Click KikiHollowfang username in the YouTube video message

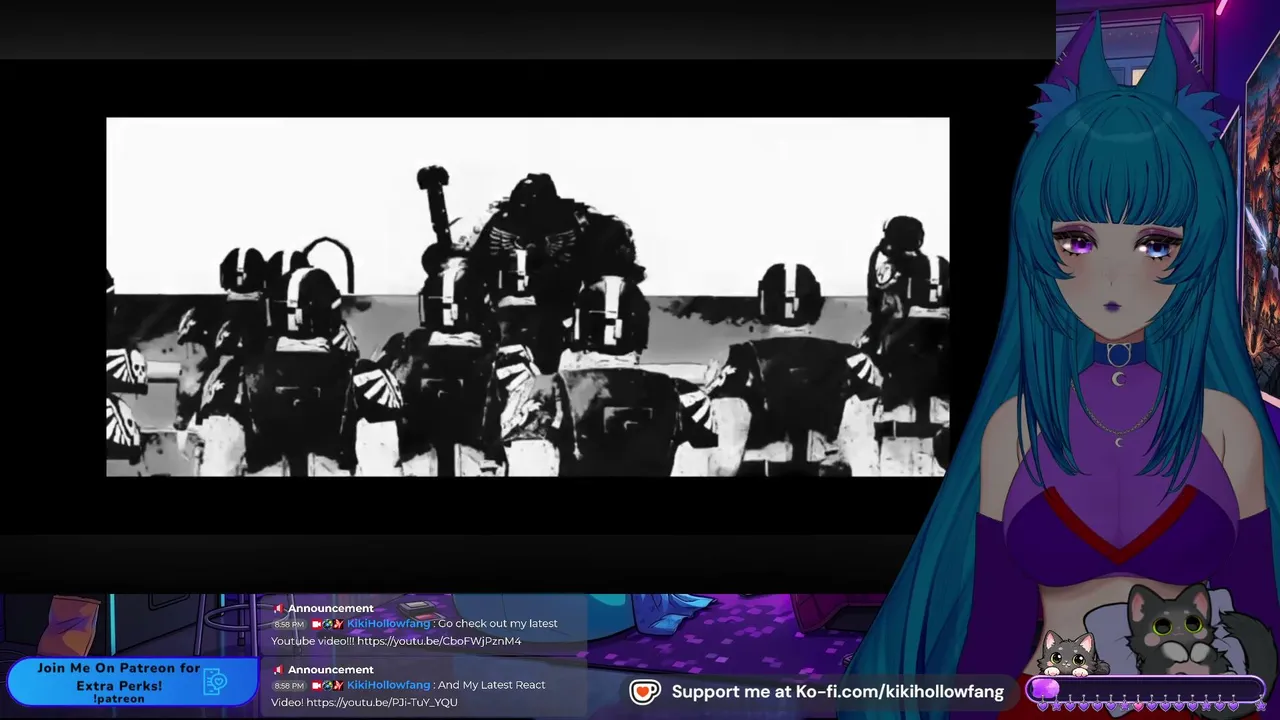388,624
